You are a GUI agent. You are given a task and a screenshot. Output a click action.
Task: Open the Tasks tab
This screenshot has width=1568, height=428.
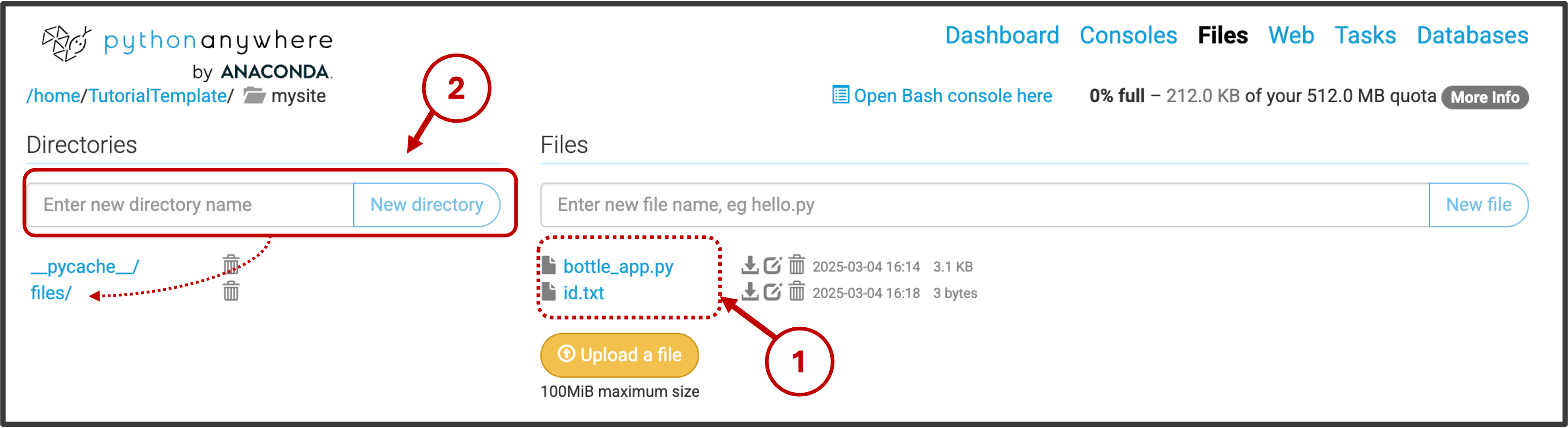pyautogui.click(x=1365, y=35)
